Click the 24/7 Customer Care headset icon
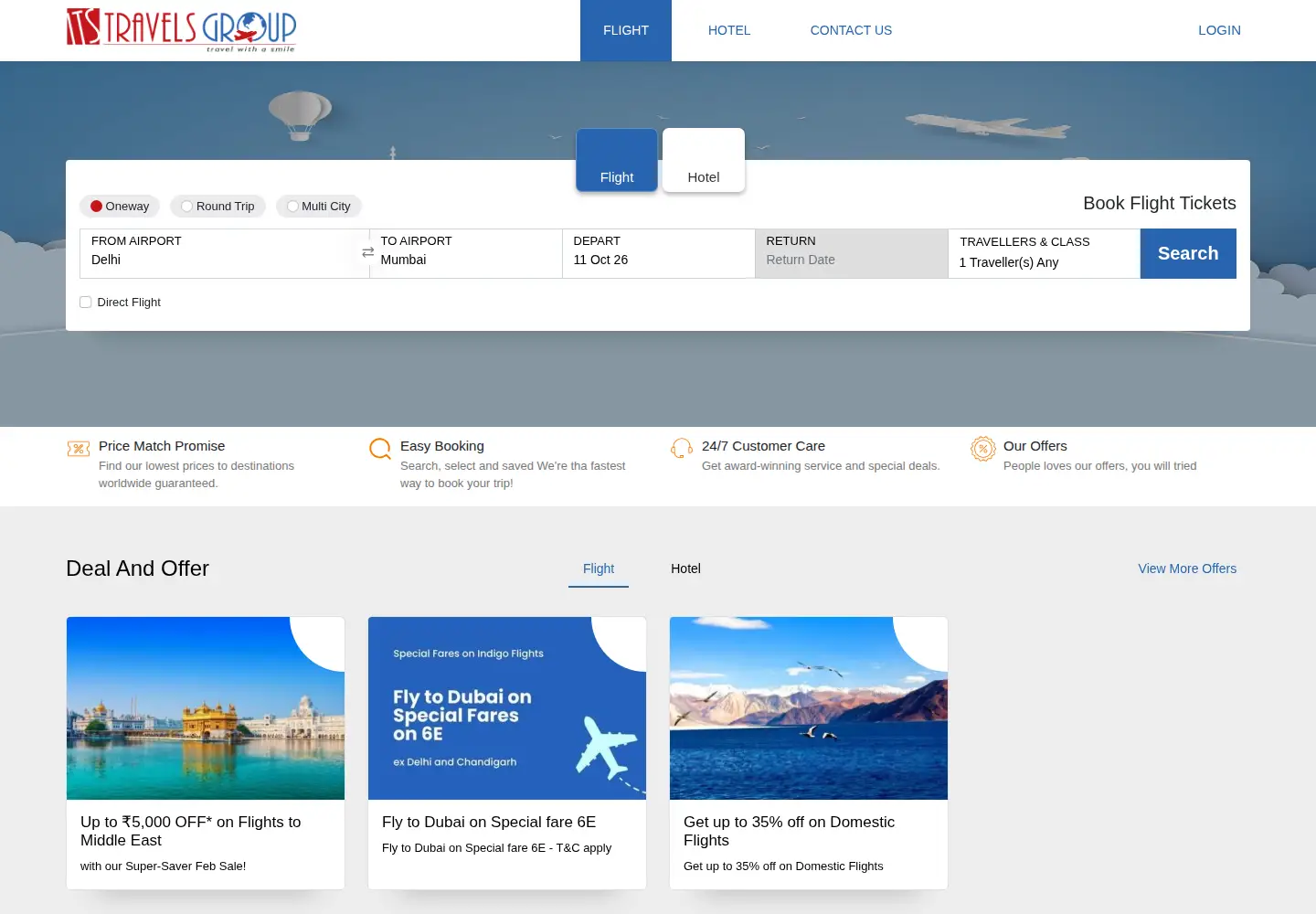Image resolution: width=1316 pixels, height=914 pixels. click(x=682, y=449)
